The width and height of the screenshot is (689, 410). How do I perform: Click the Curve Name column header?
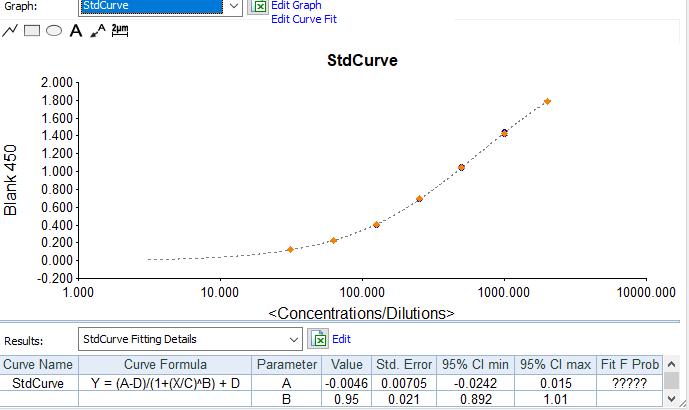tap(39, 365)
